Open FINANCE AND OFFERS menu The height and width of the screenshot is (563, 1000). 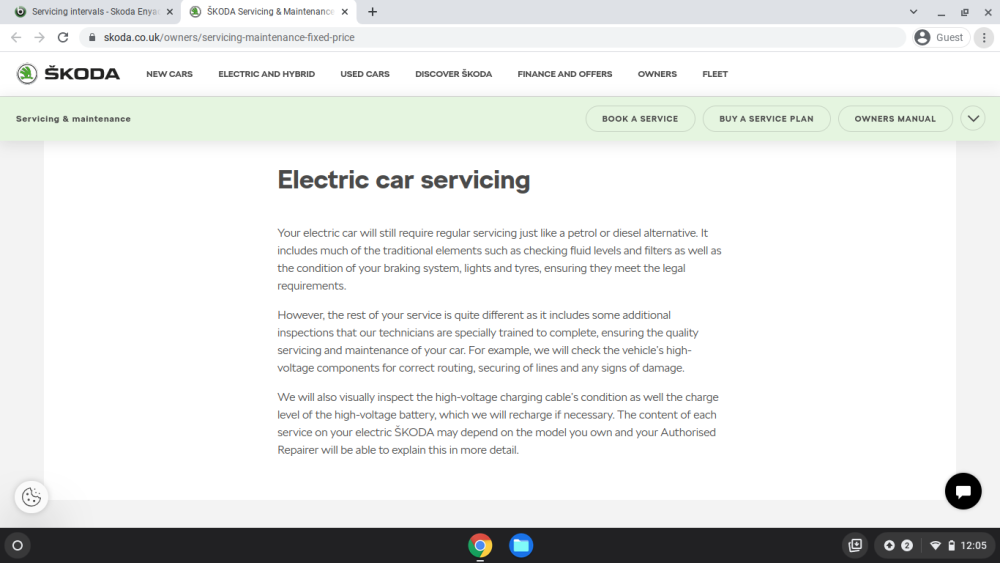pyautogui.click(x=564, y=74)
